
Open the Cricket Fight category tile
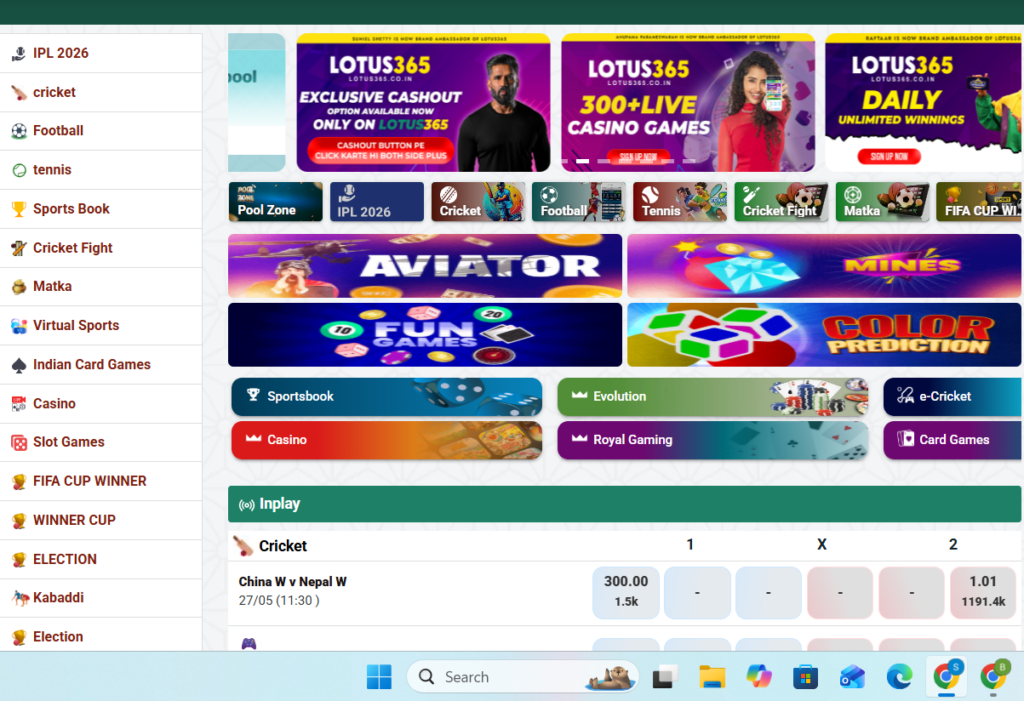click(781, 202)
